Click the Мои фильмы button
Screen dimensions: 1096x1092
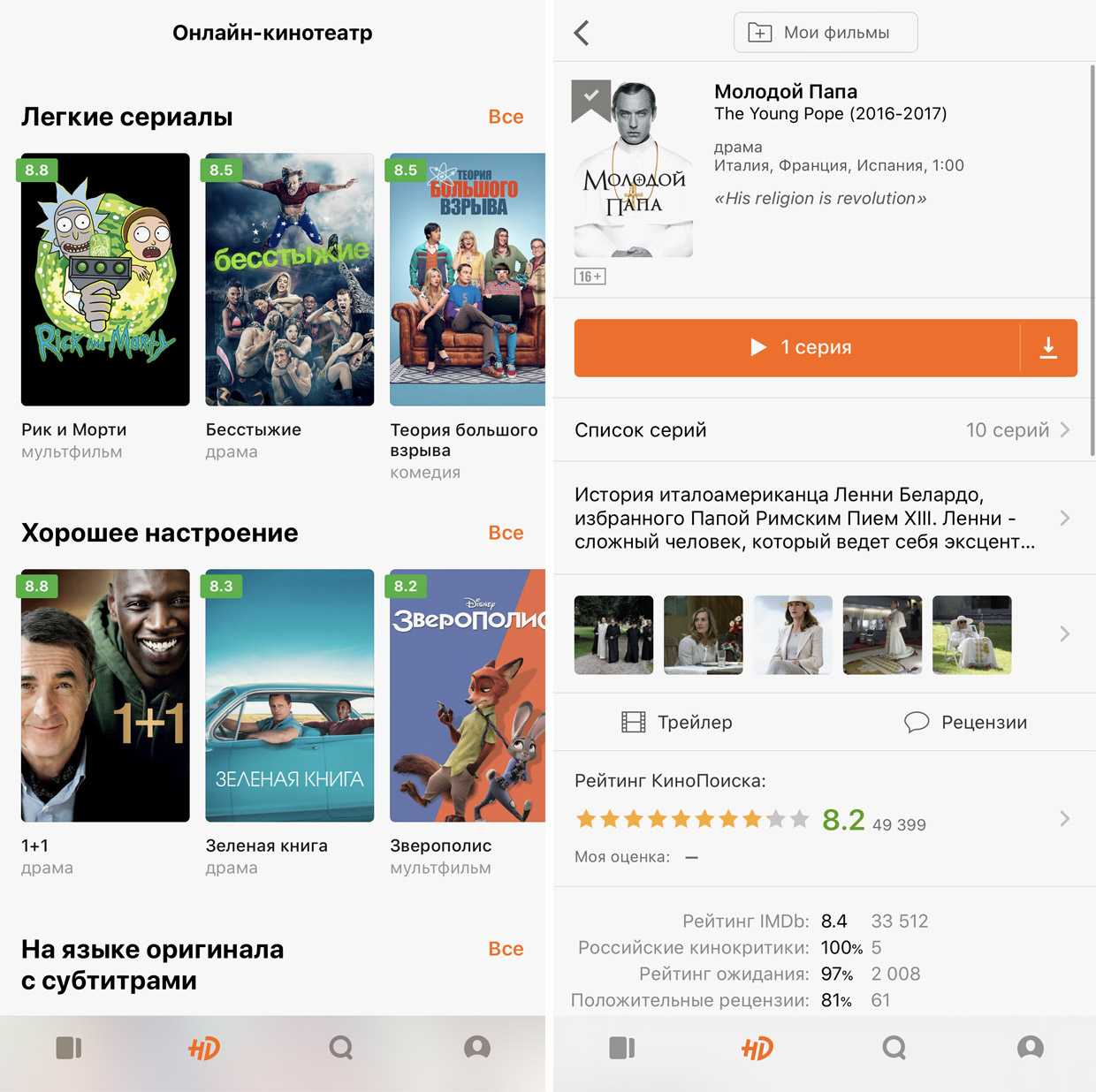(x=826, y=33)
